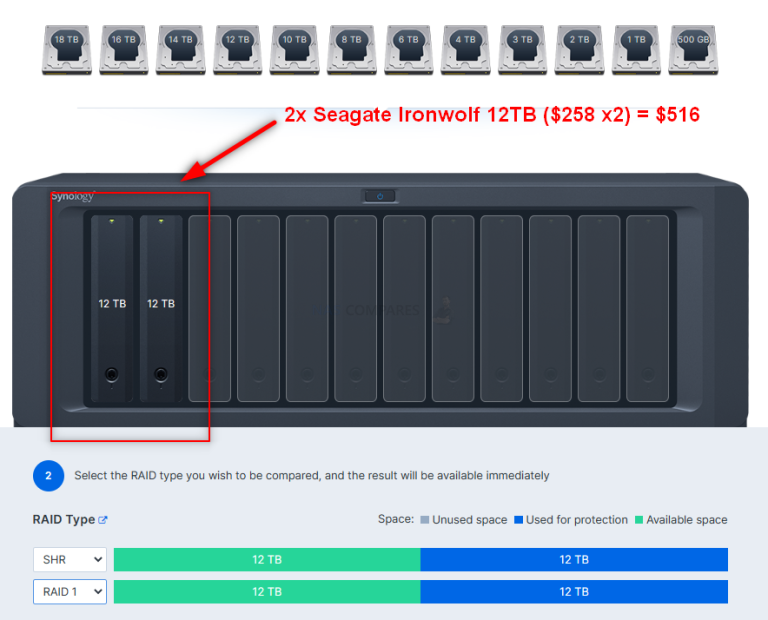This screenshot has width=768, height=620.
Task: Choose the 1 TB drive icon
Action: pos(637,49)
